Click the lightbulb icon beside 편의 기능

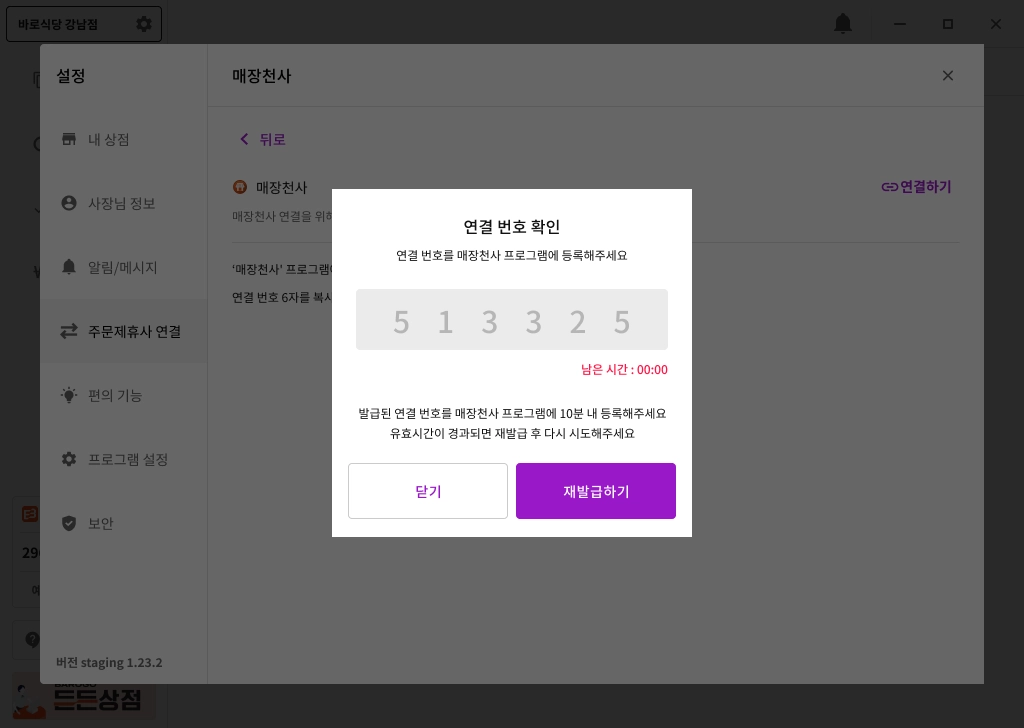[69, 395]
